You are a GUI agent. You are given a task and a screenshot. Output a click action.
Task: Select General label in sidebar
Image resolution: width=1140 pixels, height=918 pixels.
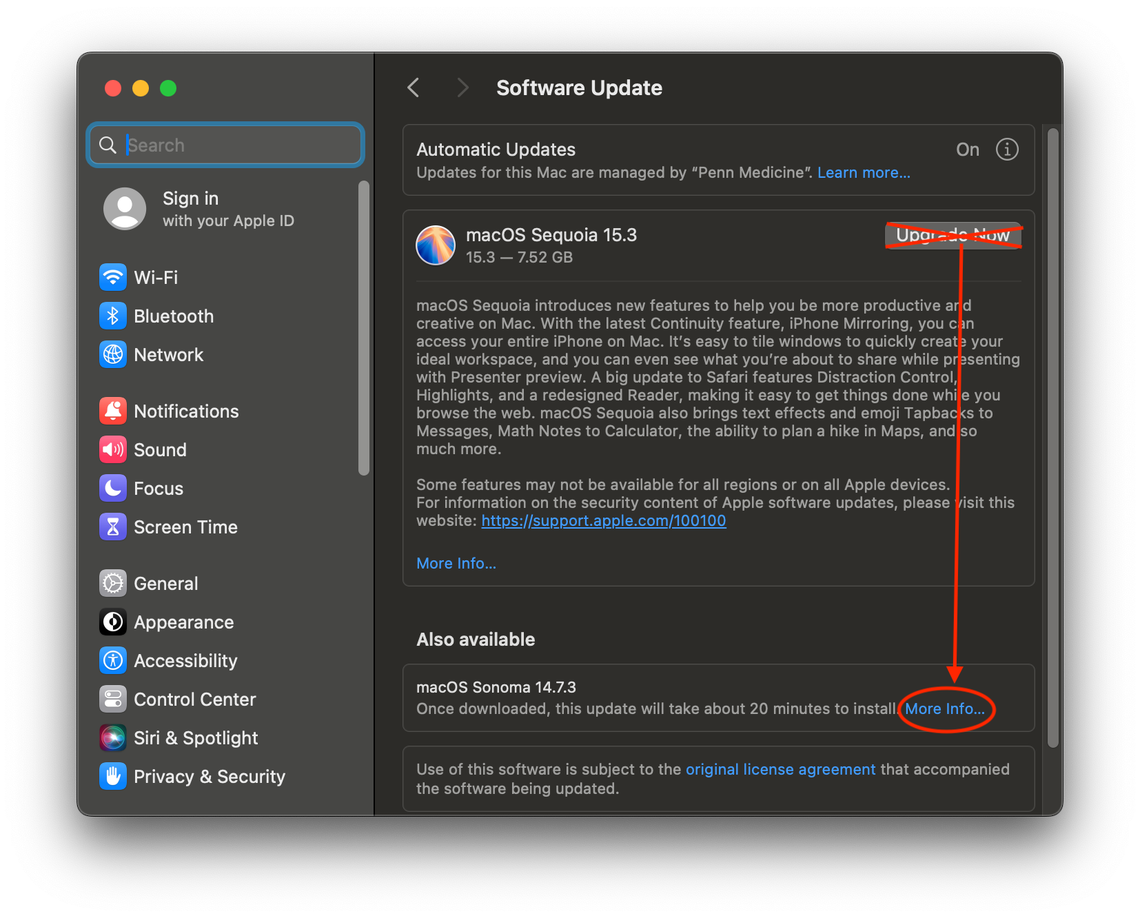166,583
